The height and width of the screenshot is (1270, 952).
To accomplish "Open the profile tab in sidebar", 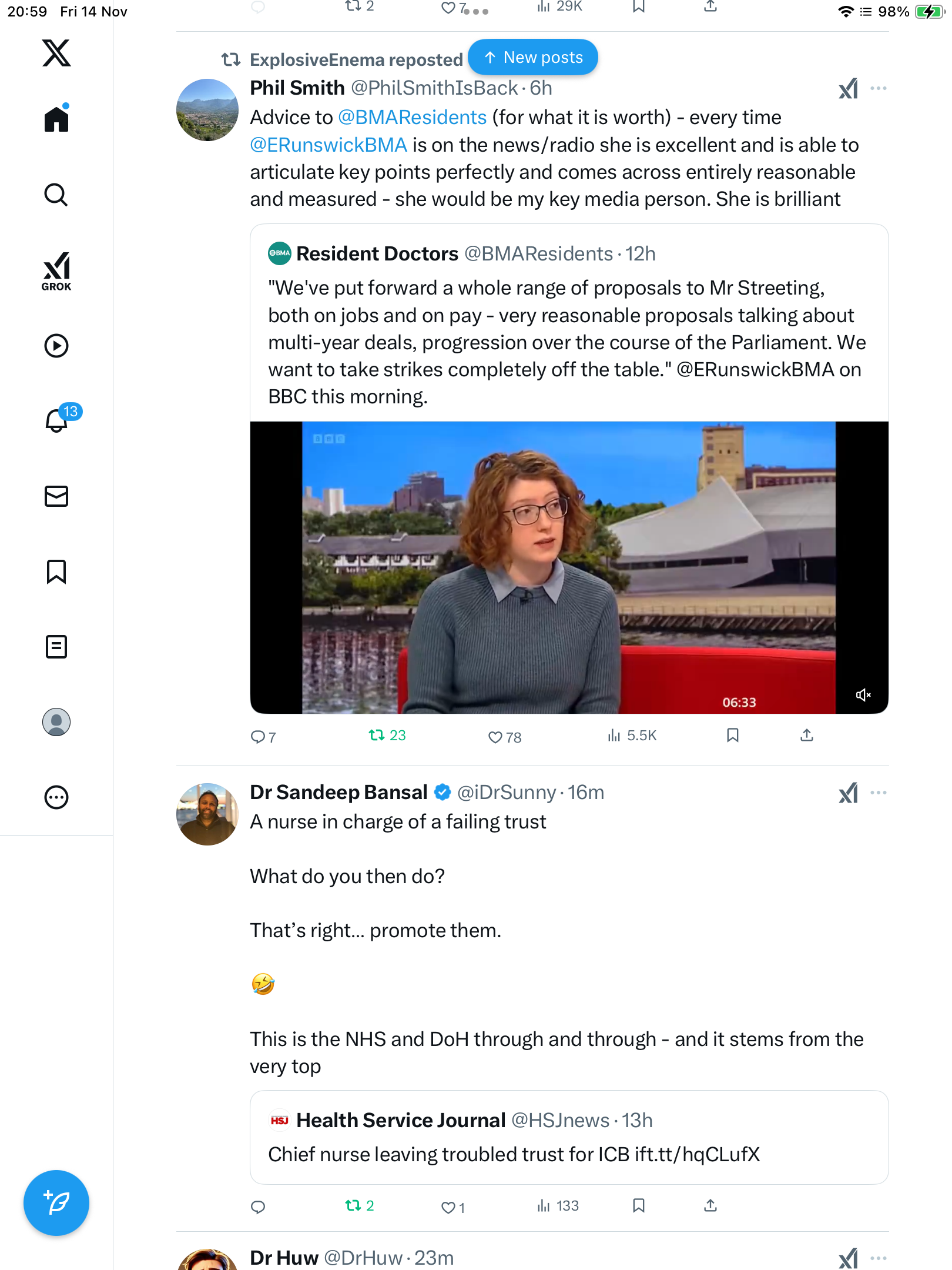I will 56,722.
